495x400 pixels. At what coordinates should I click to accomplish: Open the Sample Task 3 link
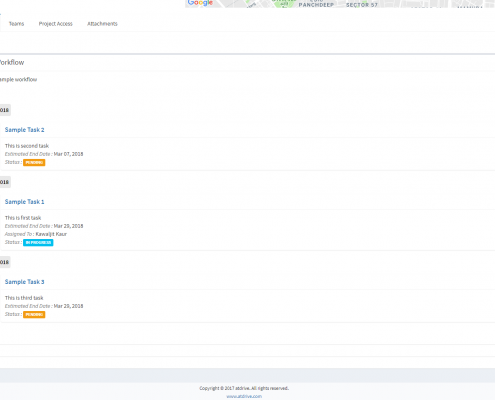click(24, 282)
